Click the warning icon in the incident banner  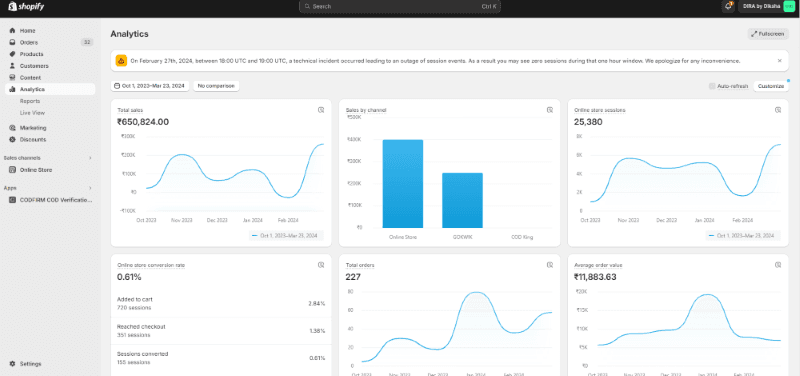tap(121, 61)
